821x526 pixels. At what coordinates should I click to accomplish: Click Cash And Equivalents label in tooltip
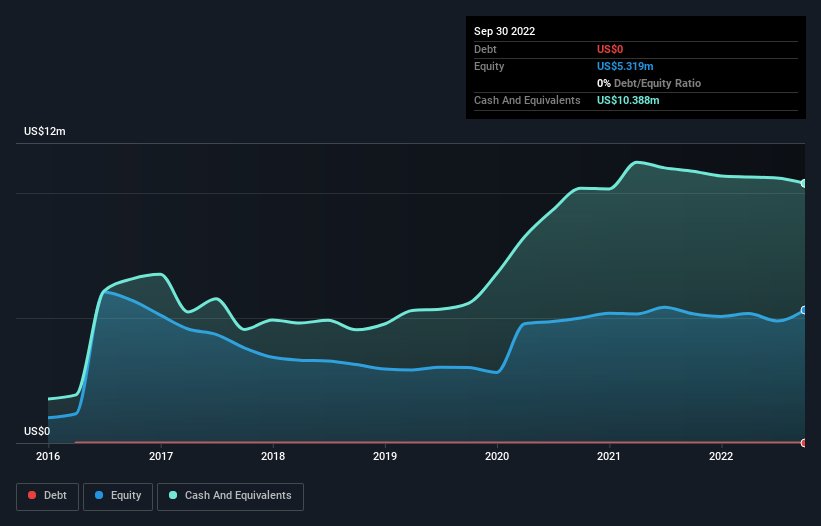pyautogui.click(x=527, y=100)
